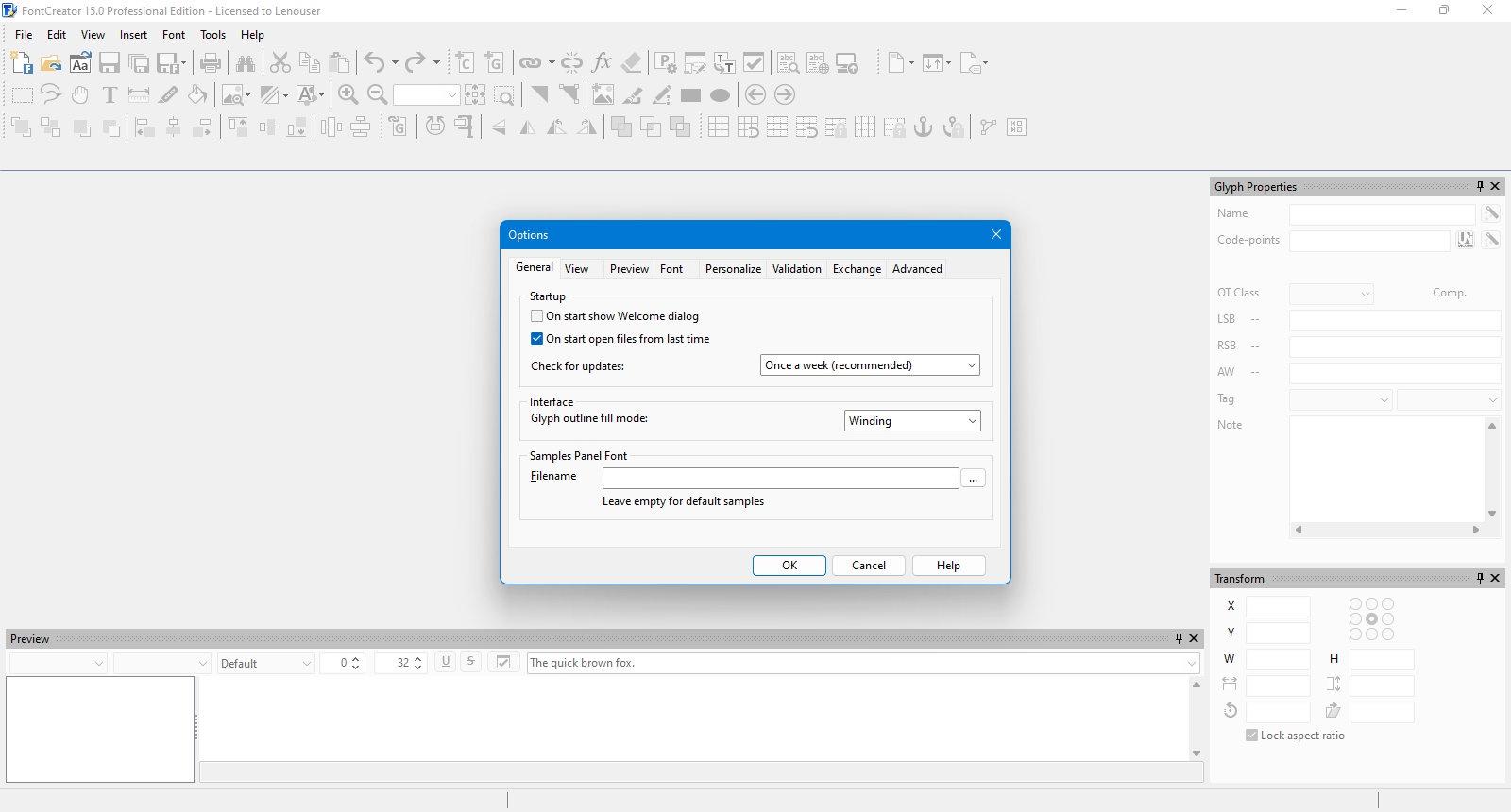
Task: Open the OT Class dropdown
Action: pyautogui.click(x=1331, y=294)
